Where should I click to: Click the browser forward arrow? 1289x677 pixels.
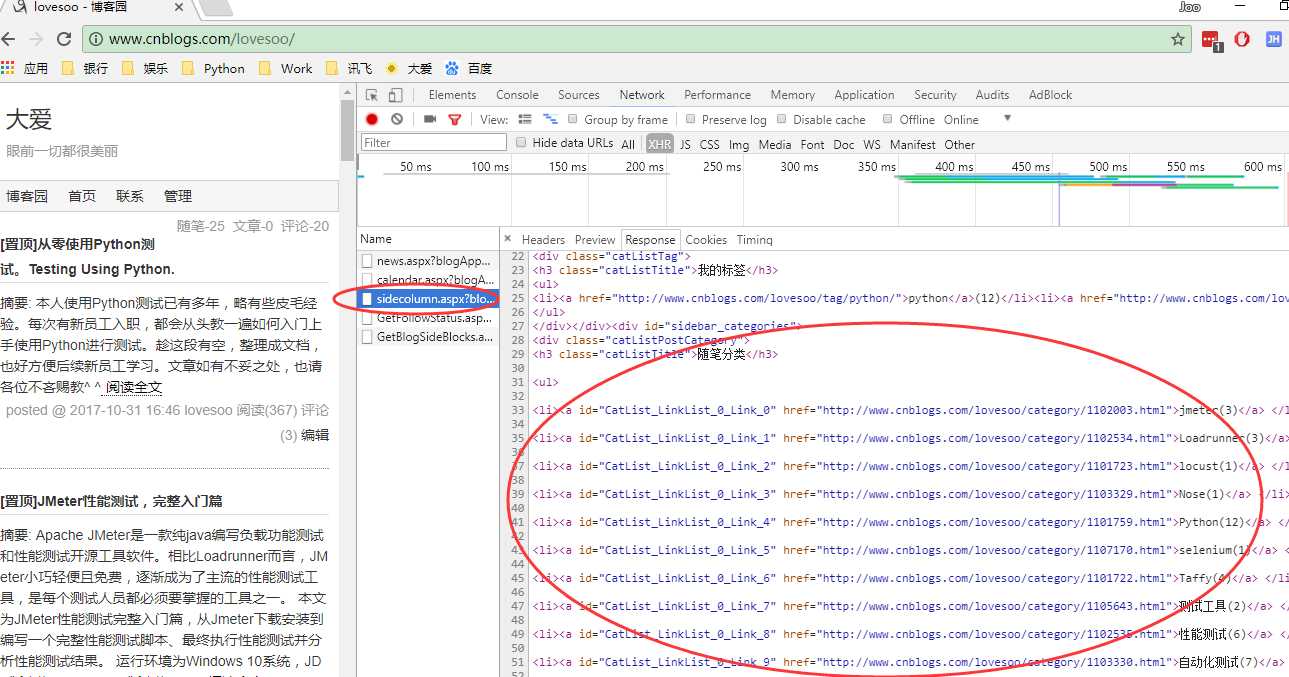click(x=36, y=39)
